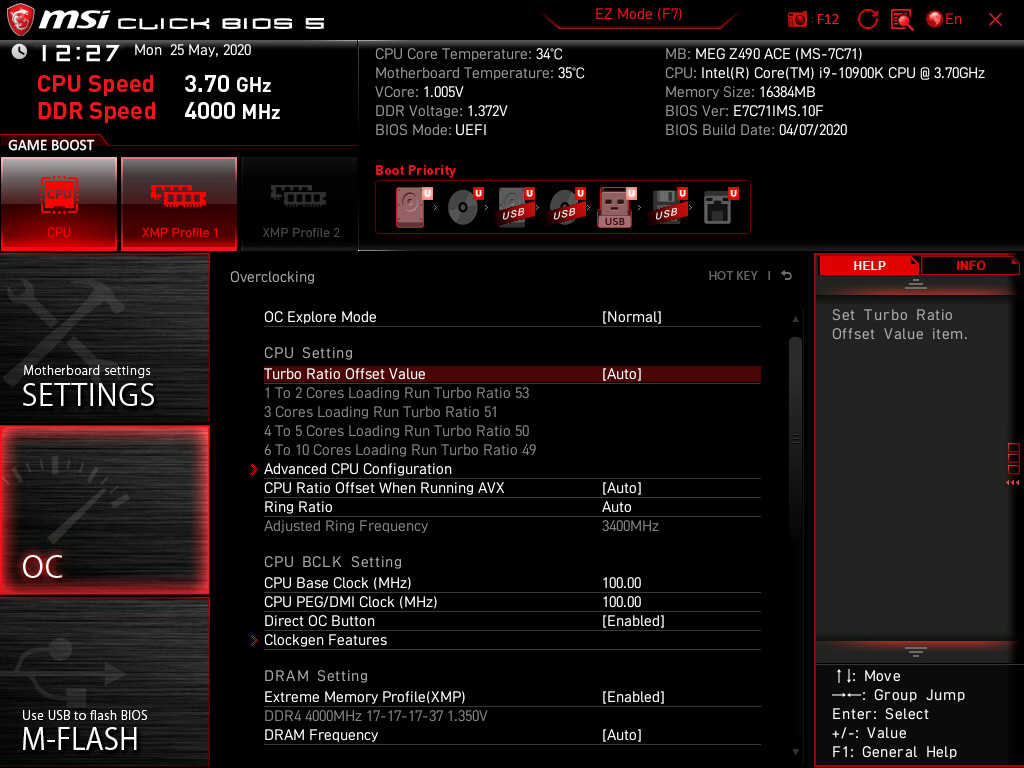The width and height of the screenshot is (1024, 768).
Task: Click '3 Cores Loading Run Turbo Ratio 51'
Action: (380, 412)
